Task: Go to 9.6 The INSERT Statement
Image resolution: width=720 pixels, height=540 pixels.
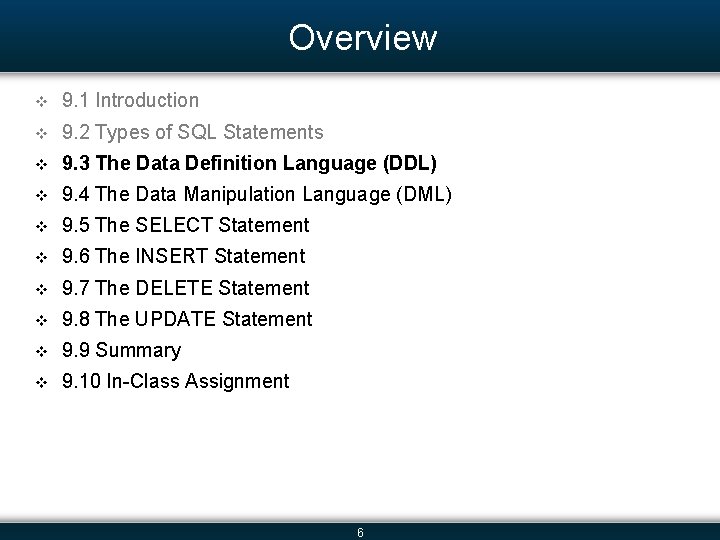Action: [183, 256]
